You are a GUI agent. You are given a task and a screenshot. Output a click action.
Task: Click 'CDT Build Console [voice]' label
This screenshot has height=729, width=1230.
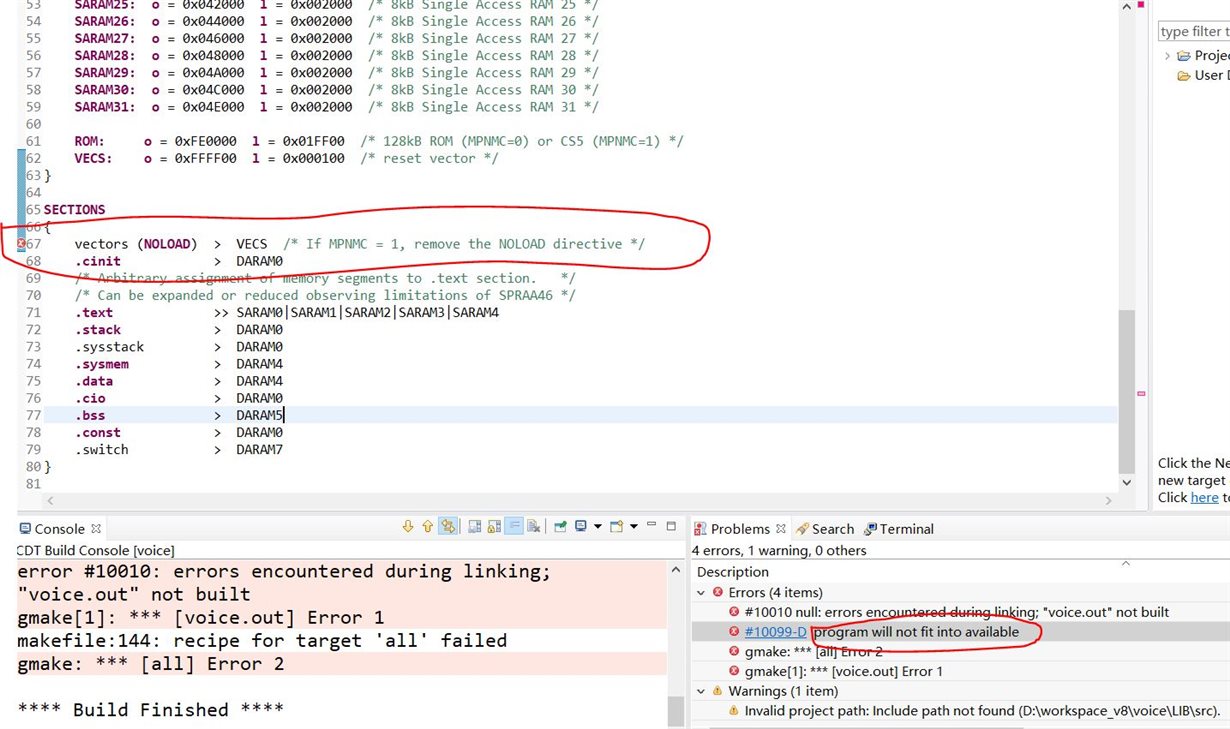(96, 550)
